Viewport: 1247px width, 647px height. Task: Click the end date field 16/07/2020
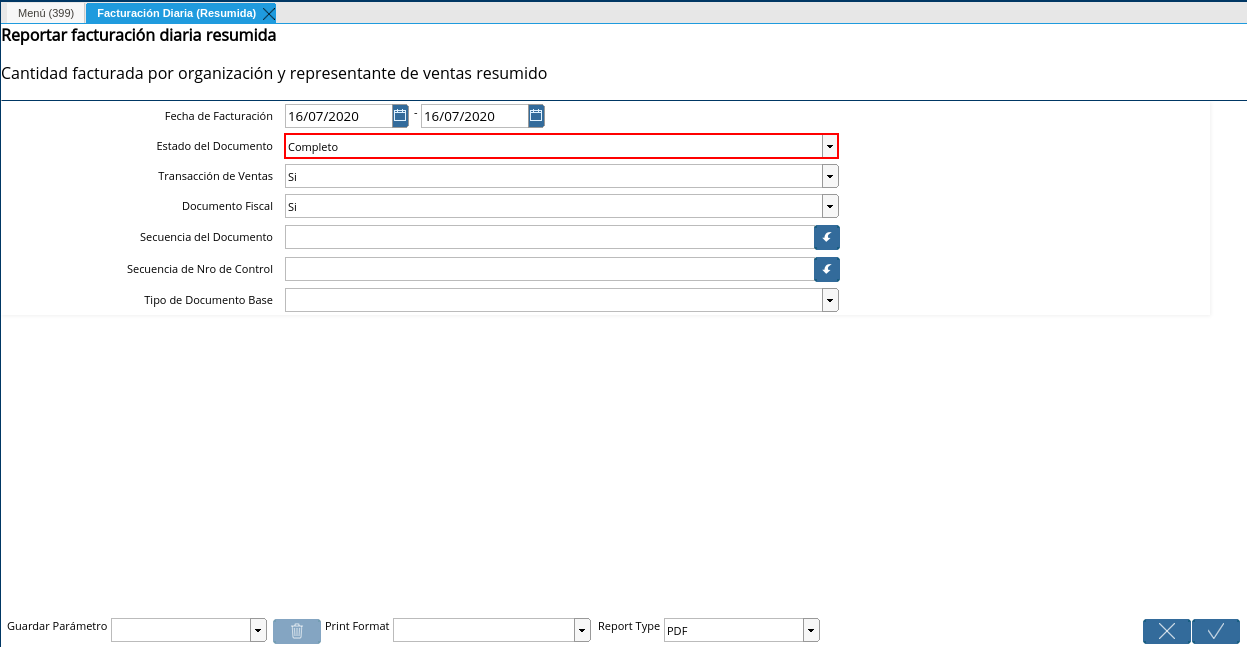click(x=474, y=116)
